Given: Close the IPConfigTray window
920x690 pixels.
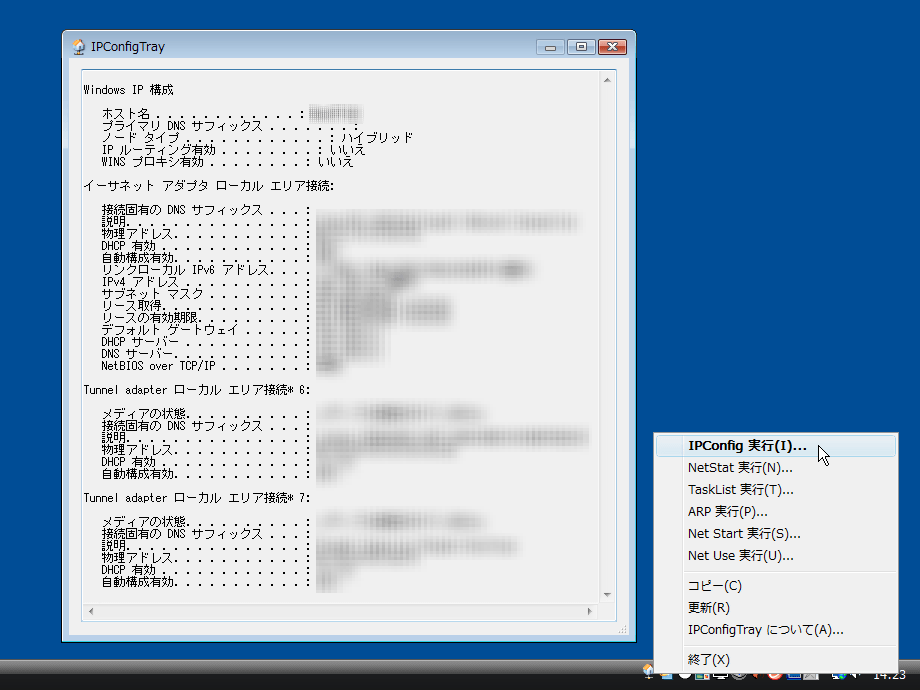Looking at the screenshot, I should 612,46.
